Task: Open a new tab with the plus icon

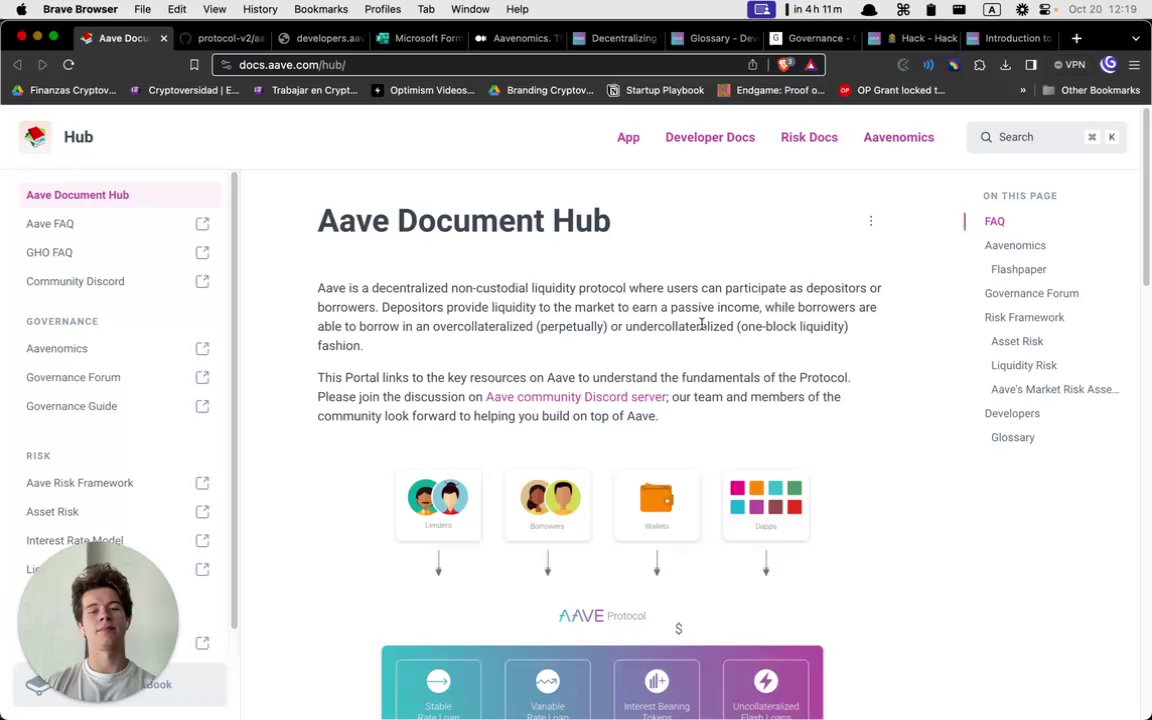Action: tap(1076, 38)
